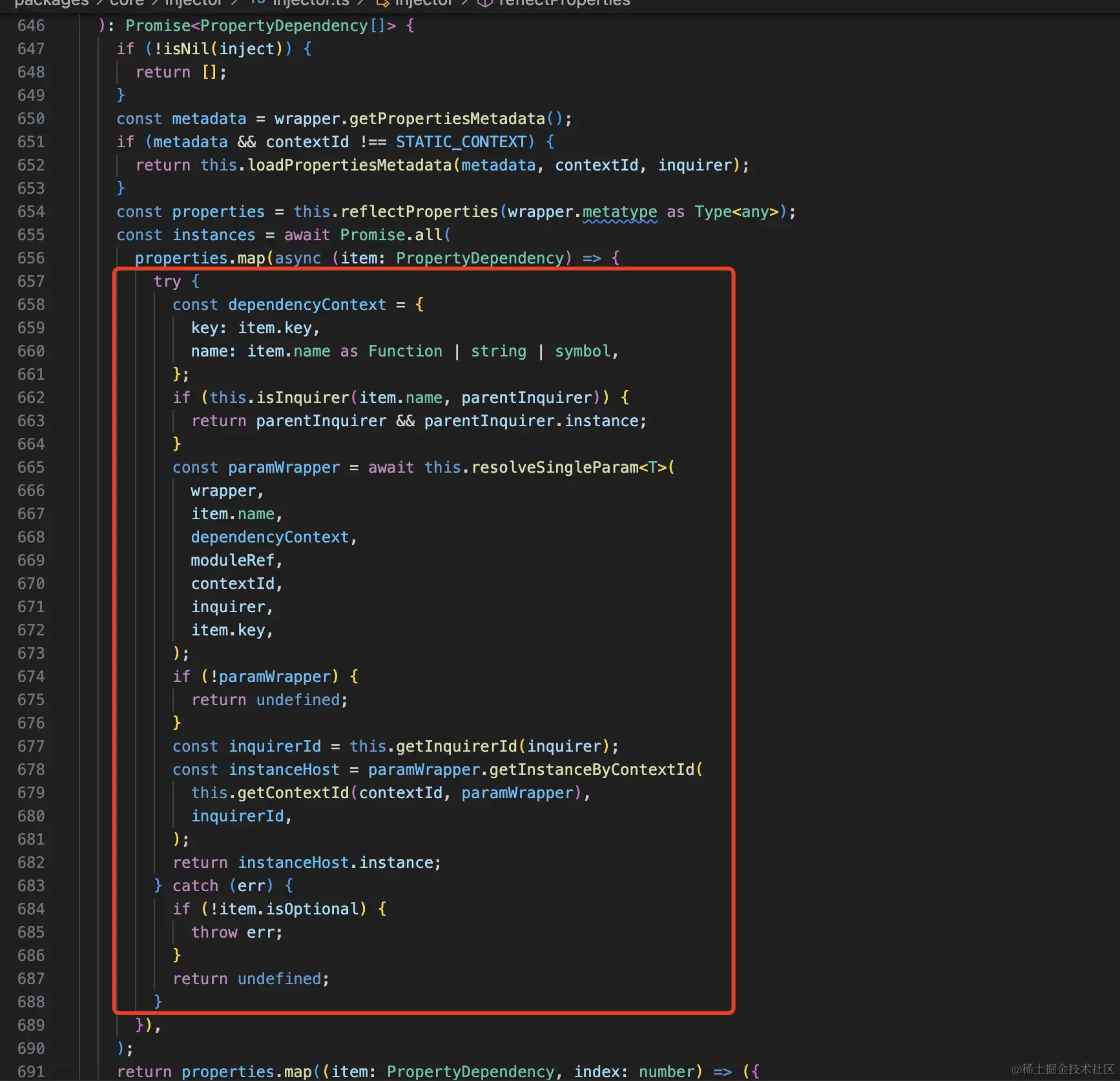Viewport: 1120px width, 1081px height.
Task: Click 'undefined' on line 687
Action: click(279, 979)
